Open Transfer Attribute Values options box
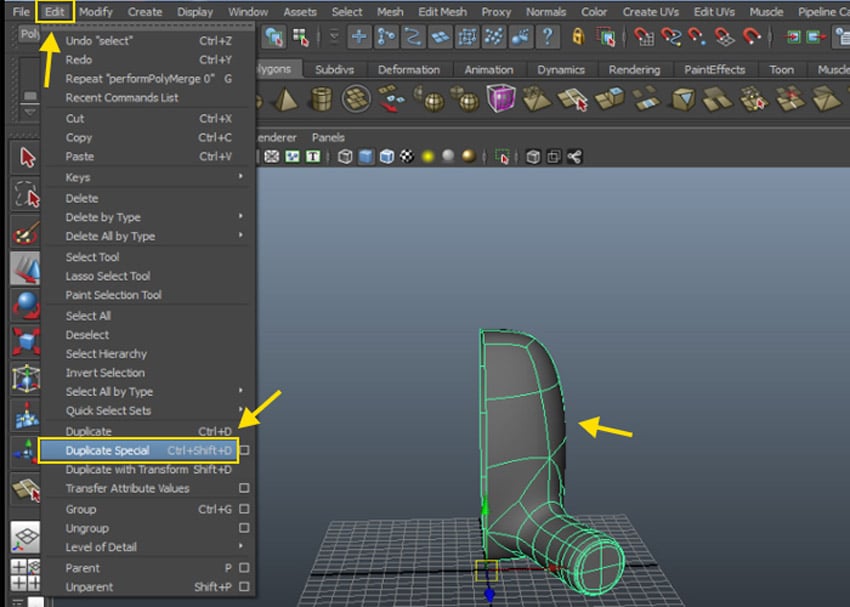The height and width of the screenshot is (607, 850). [244, 489]
